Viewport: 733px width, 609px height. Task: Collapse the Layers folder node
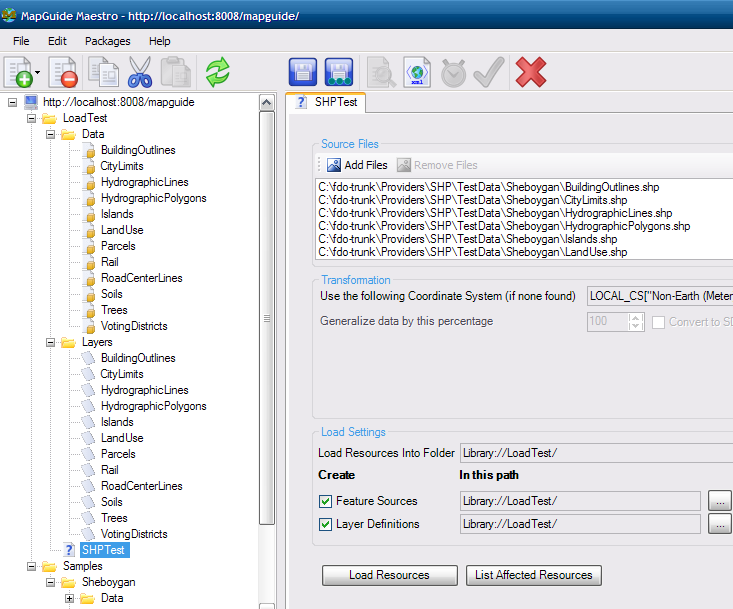pos(50,343)
